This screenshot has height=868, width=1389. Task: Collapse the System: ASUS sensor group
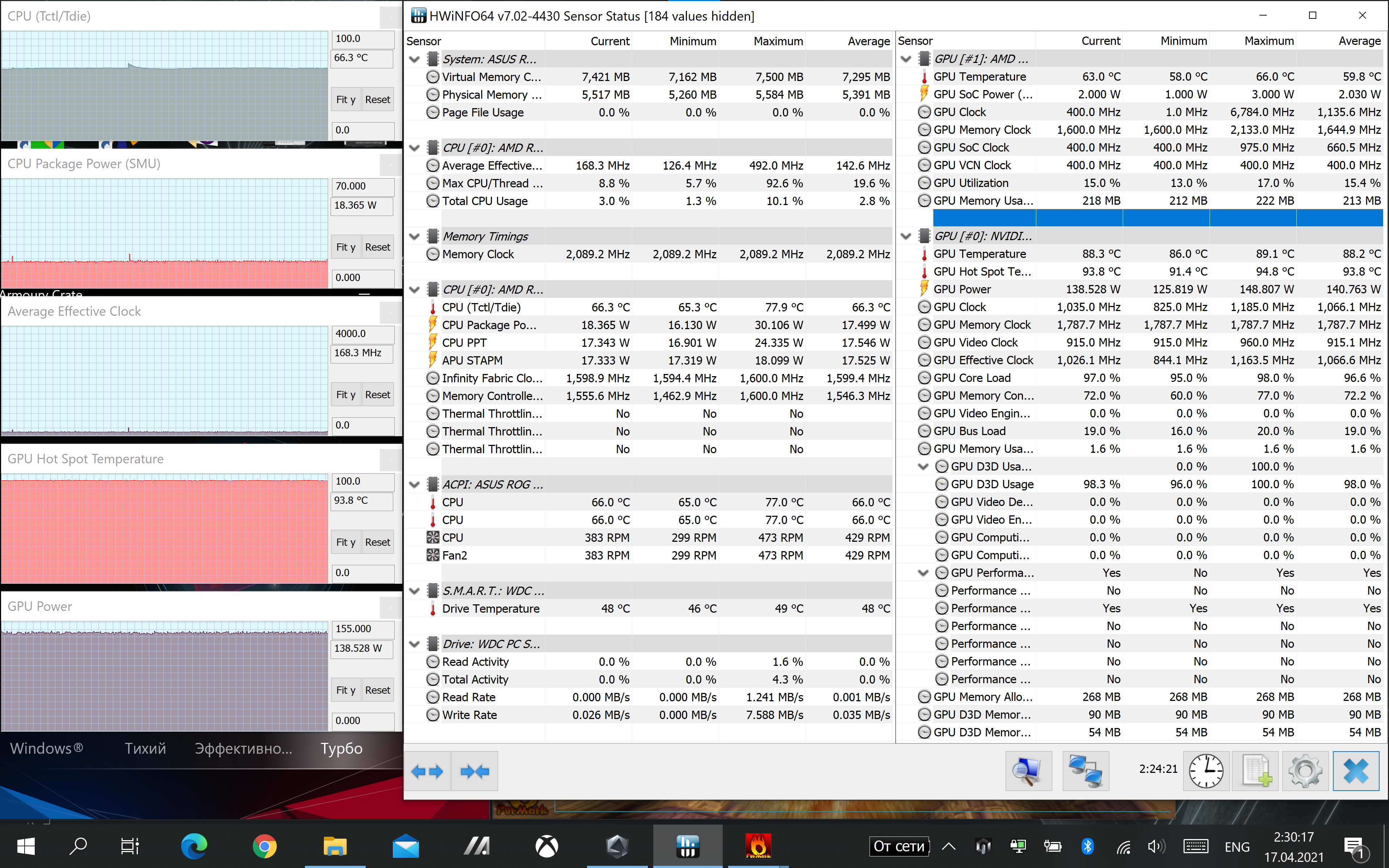pyautogui.click(x=415, y=59)
